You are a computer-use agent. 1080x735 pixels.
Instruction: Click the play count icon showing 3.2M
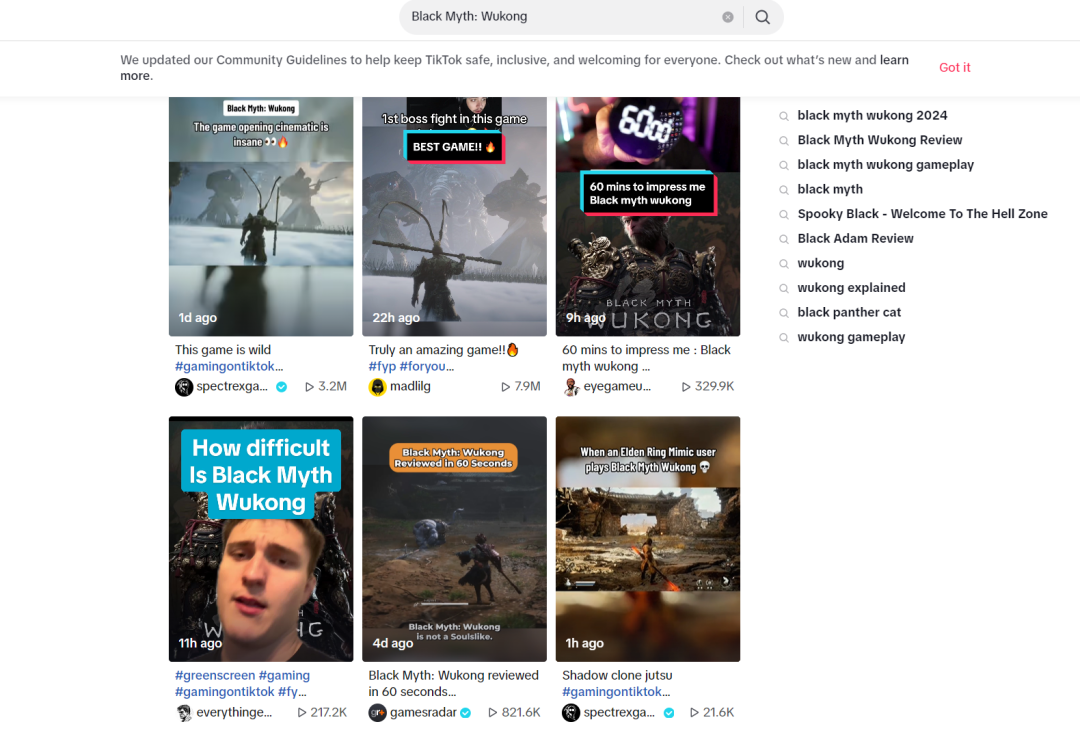[309, 387]
